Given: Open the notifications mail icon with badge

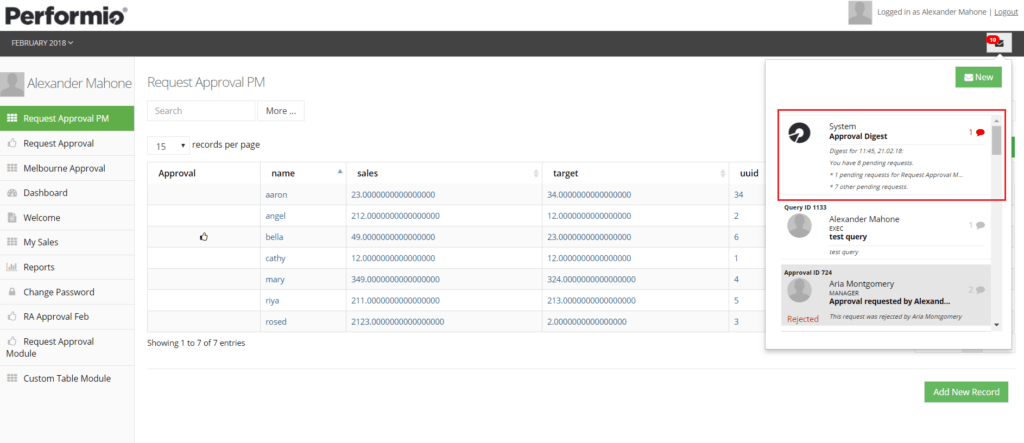Looking at the screenshot, I should tap(998, 43).
